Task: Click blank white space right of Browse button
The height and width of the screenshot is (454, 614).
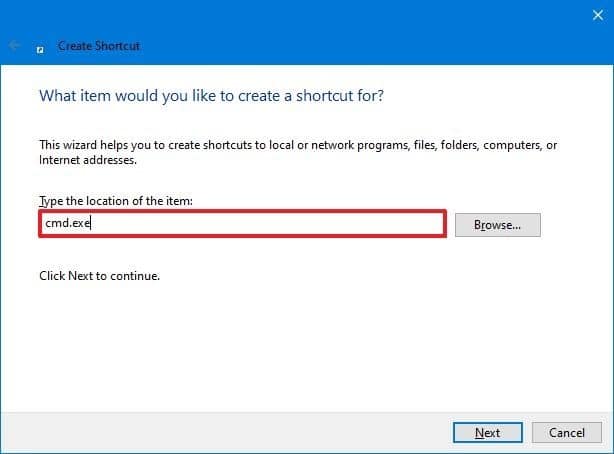Action: 575,225
